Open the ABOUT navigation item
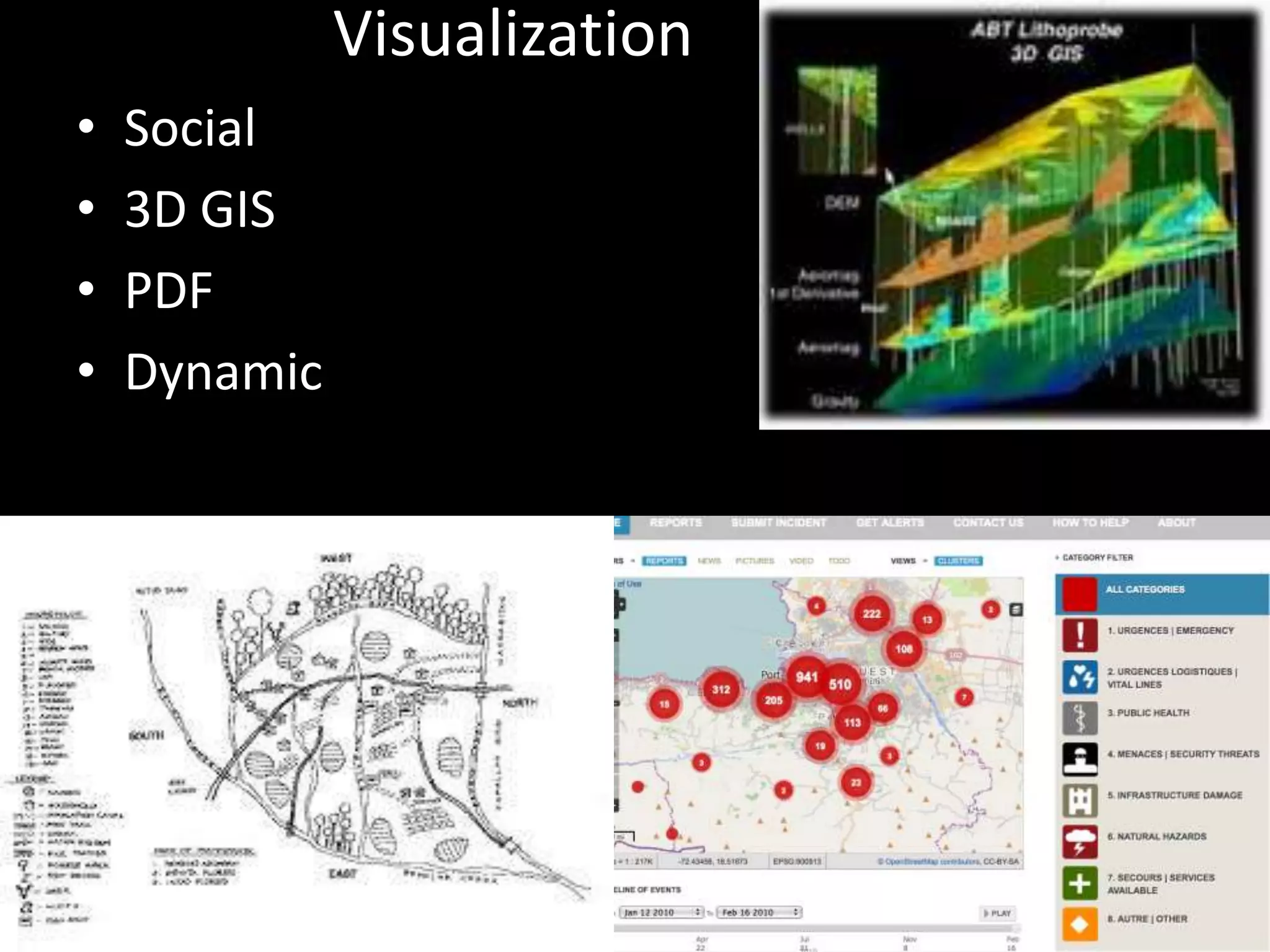This screenshot has width=1270, height=952. [x=1176, y=522]
